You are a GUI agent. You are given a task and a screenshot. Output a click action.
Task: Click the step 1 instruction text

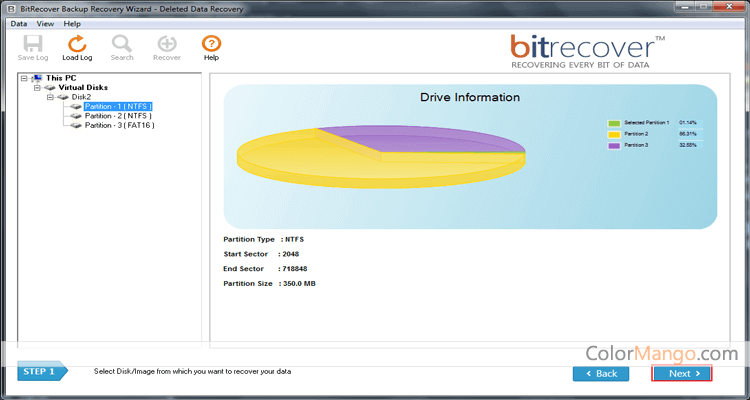192,371
